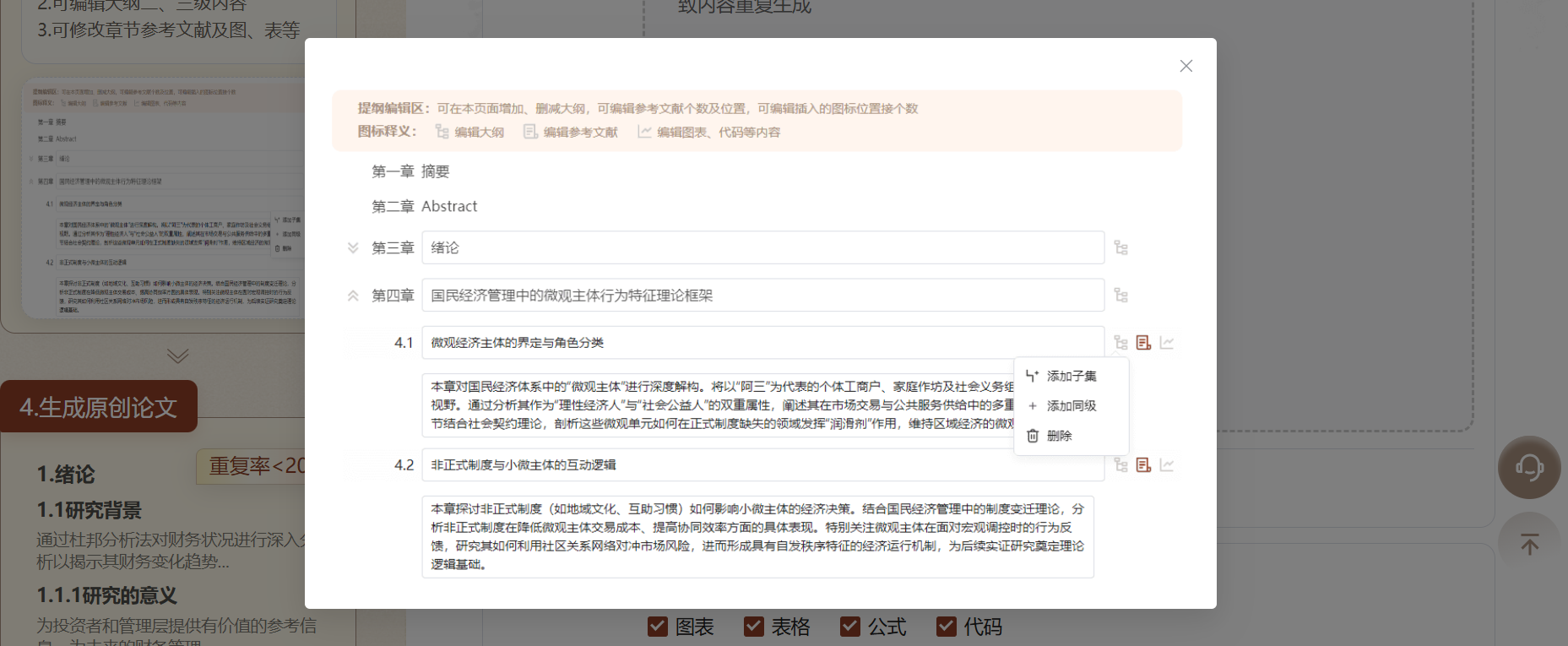The width and height of the screenshot is (1568, 646).
Task: Select 第二章 Abstract row
Action: pyautogui.click(x=424, y=206)
